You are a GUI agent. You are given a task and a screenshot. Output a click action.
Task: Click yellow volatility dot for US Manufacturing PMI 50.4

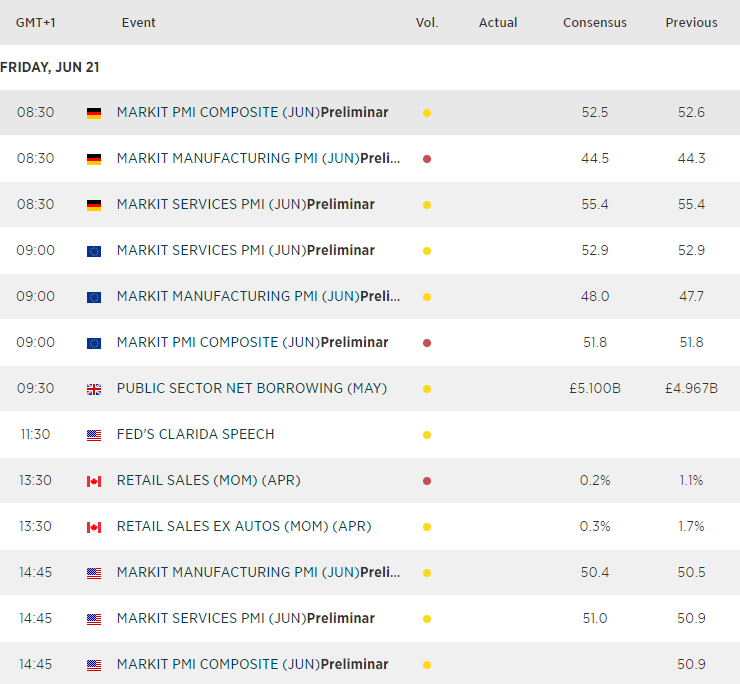coord(427,573)
